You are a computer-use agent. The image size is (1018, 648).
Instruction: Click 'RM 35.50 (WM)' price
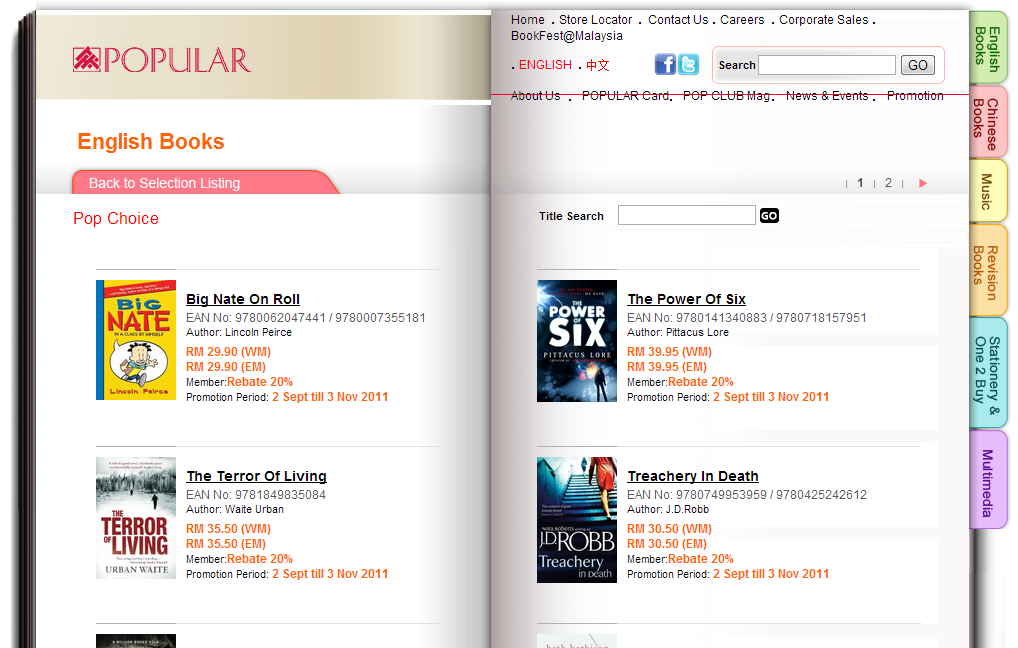pos(229,529)
